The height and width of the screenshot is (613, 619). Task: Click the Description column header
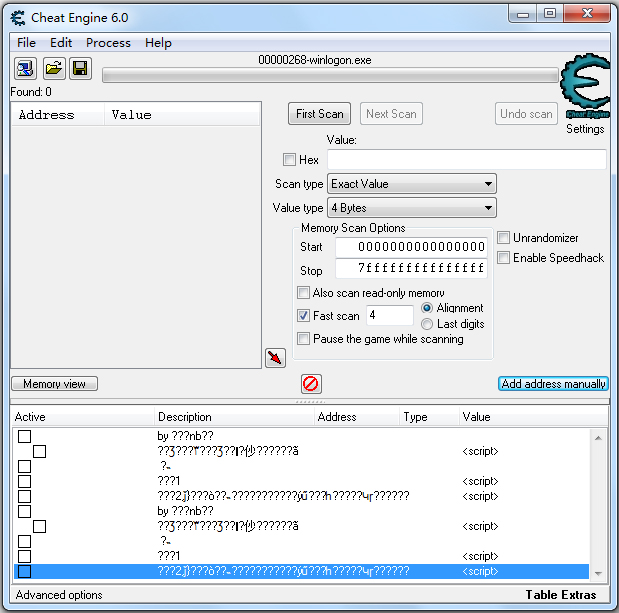click(x=234, y=417)
